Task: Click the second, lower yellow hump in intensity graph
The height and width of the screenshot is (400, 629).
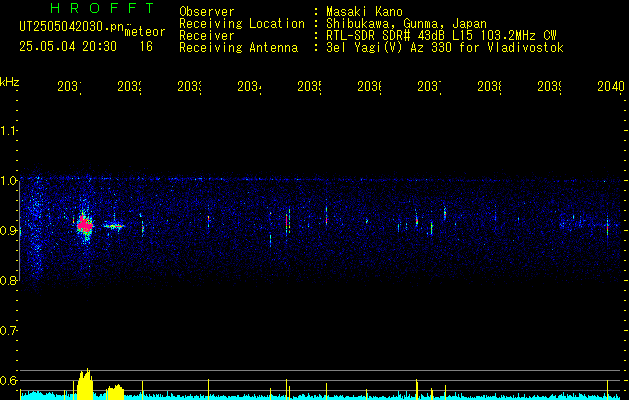Action: (x=115, y=392)
